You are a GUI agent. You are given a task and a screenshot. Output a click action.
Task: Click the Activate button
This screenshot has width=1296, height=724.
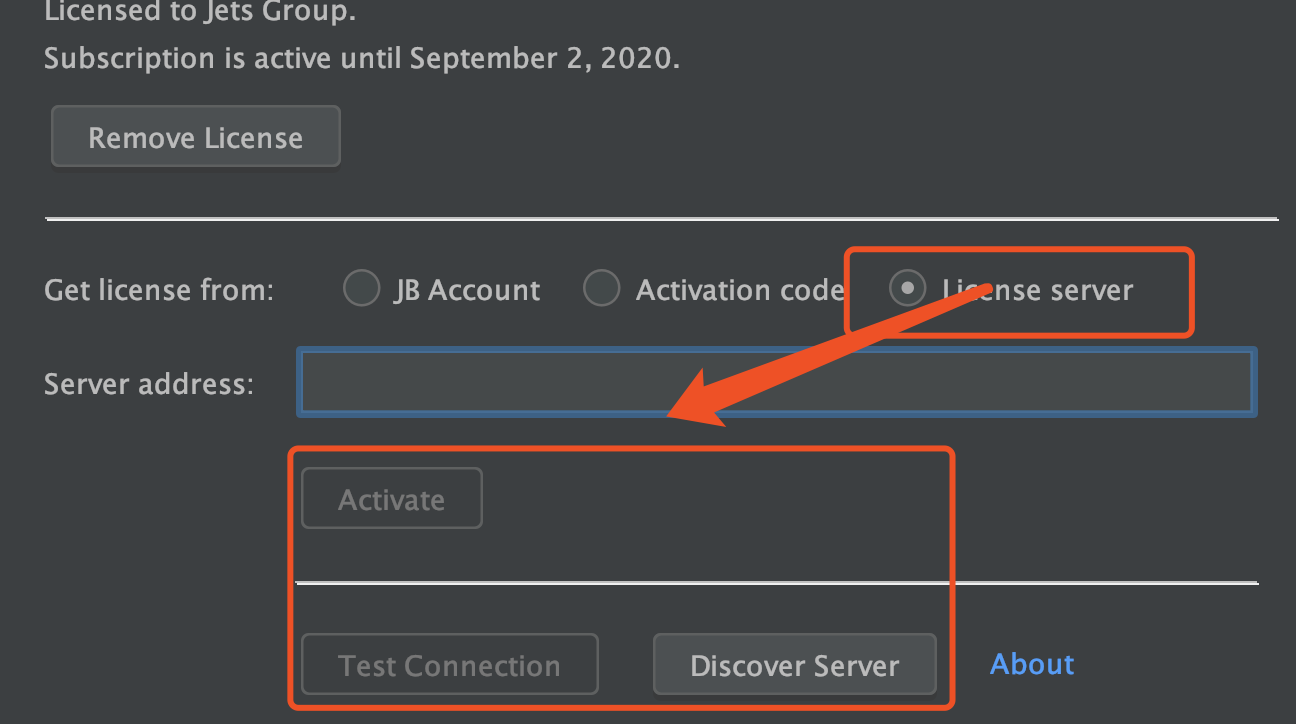(x=392, y=499)
